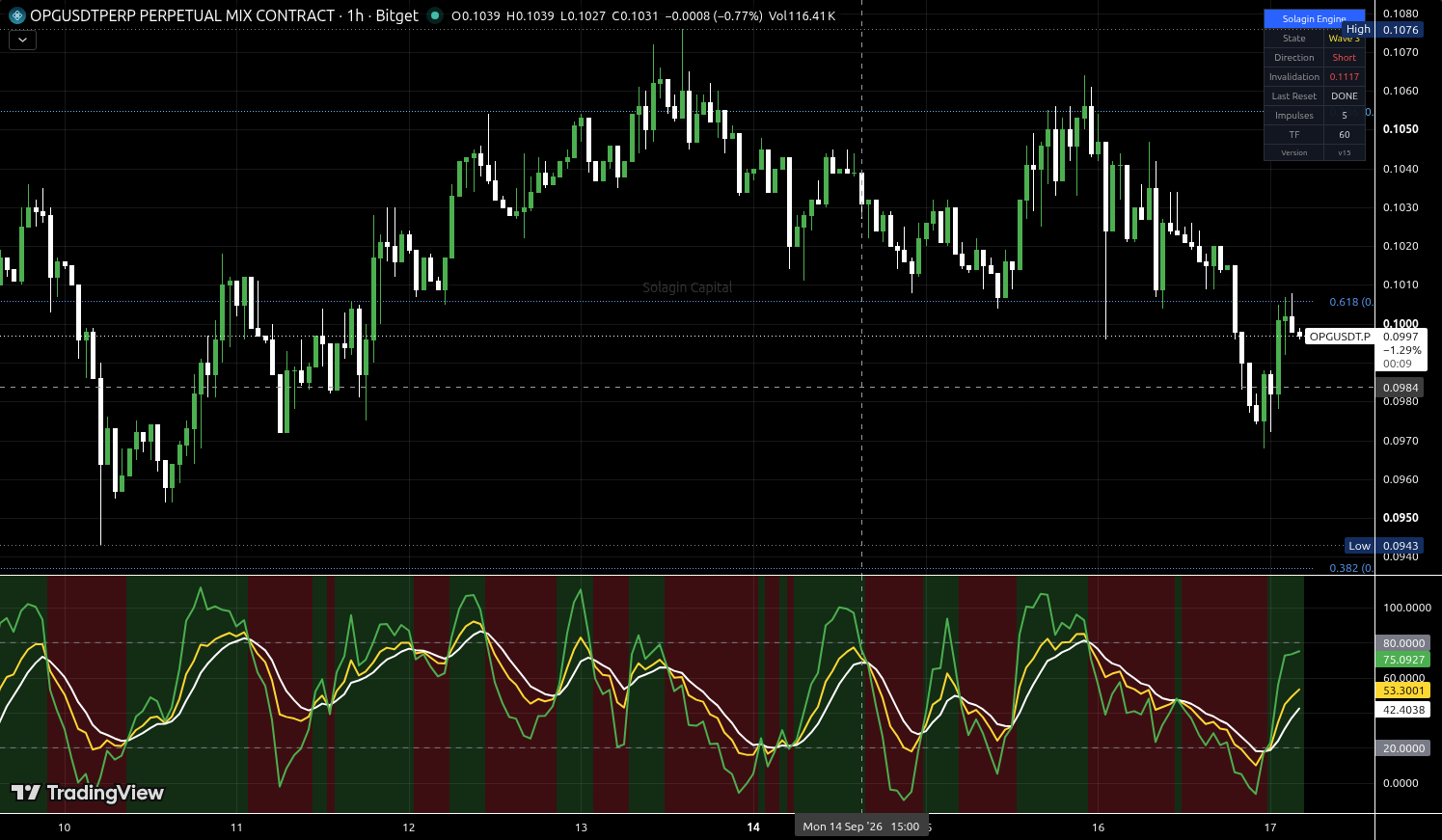Click the yellow 53.3001 oscillator value
This screenshot has width=1442, height=840.
tap(1403, 691)
